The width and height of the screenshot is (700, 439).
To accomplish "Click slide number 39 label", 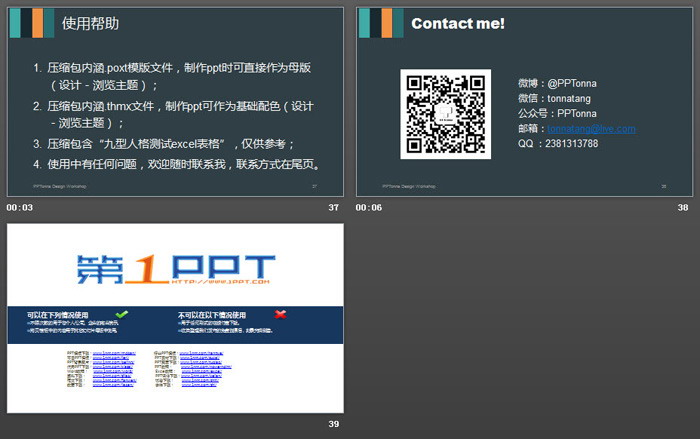I will (x=333, y=425).
